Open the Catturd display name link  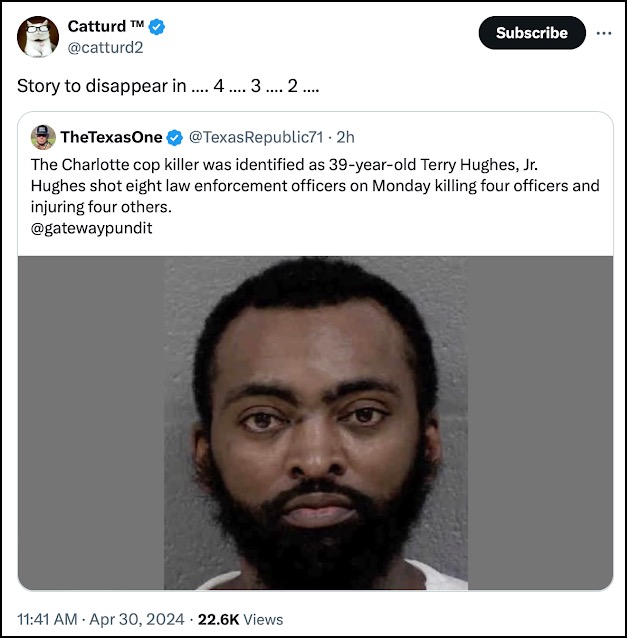click(x=96, y=26)
